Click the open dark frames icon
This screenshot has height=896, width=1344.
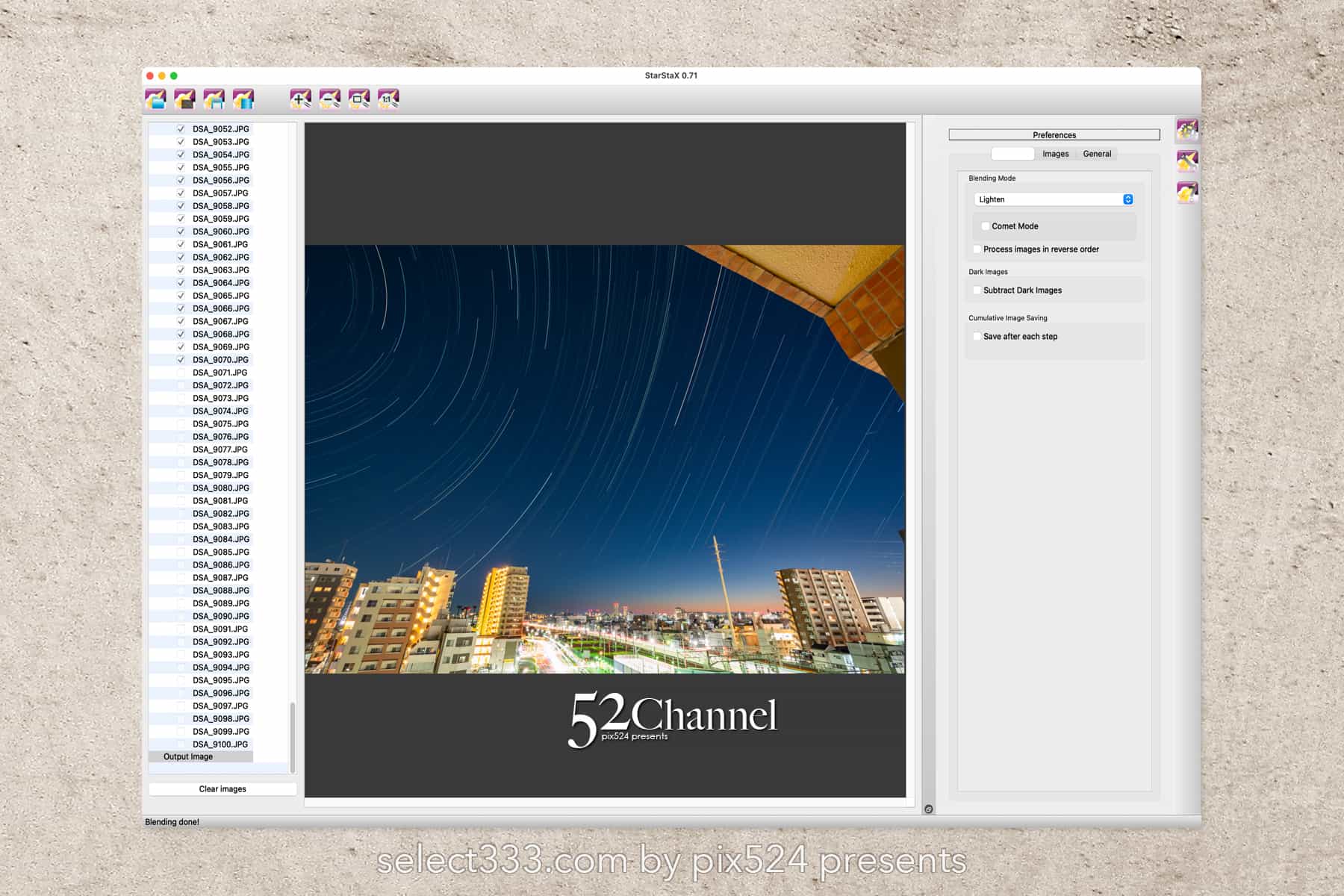point(184,99)
